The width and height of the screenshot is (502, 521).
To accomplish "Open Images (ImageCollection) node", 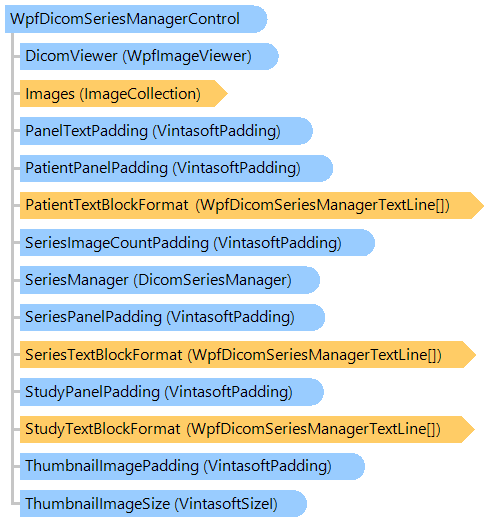I will (x=124, y=94).
